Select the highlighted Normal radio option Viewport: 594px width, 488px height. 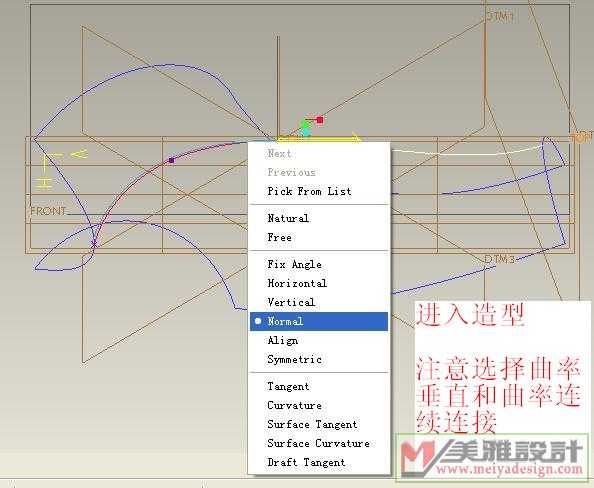pos(319,321)
